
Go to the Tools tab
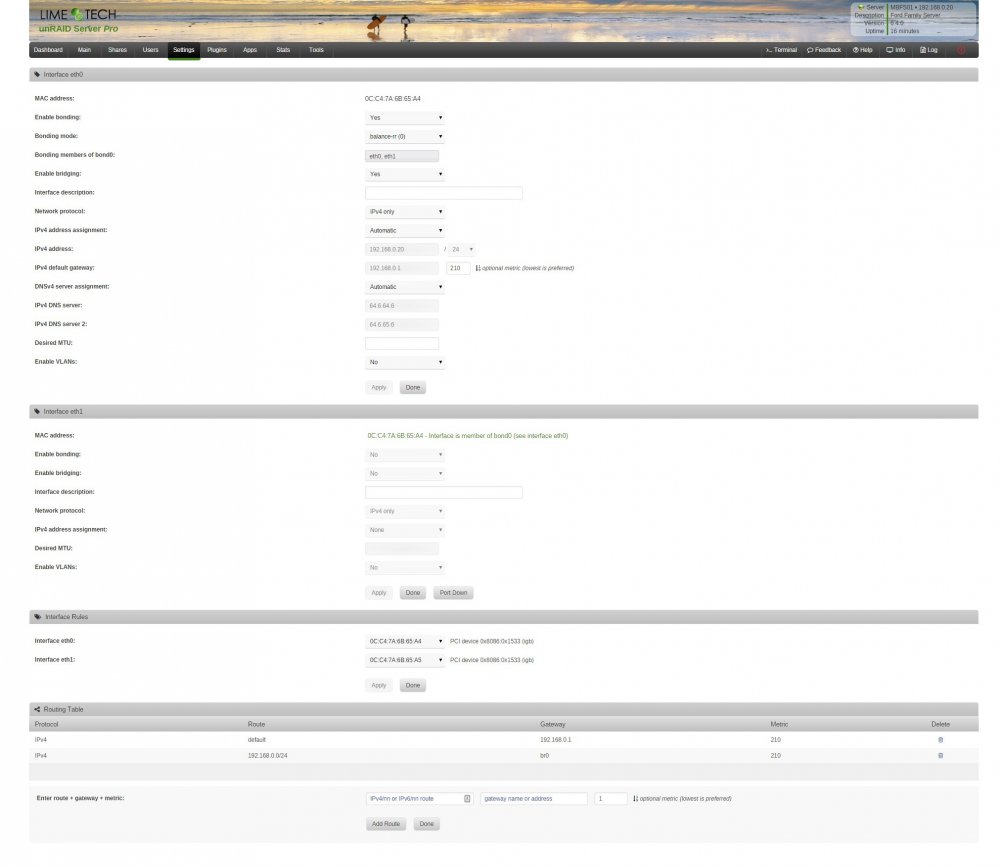[316, 50]
